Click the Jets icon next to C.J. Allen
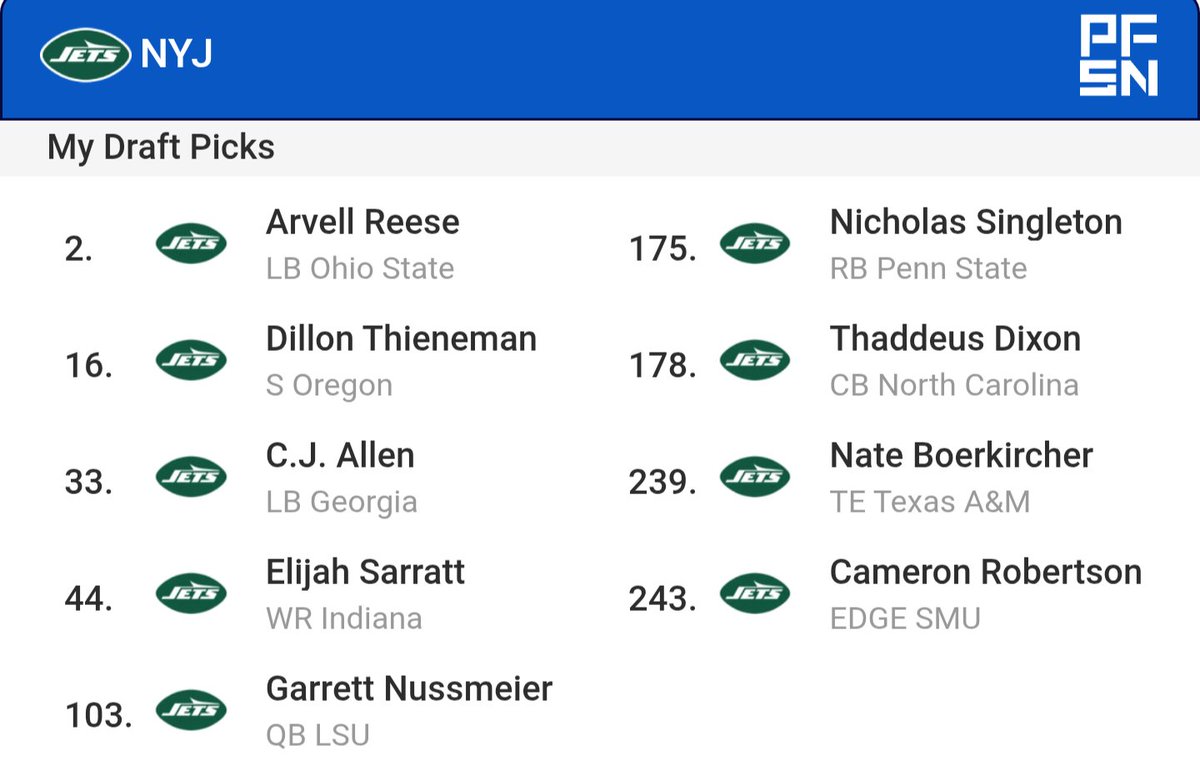This screenshot has height=780, width=1200. [x=191, y=477]
